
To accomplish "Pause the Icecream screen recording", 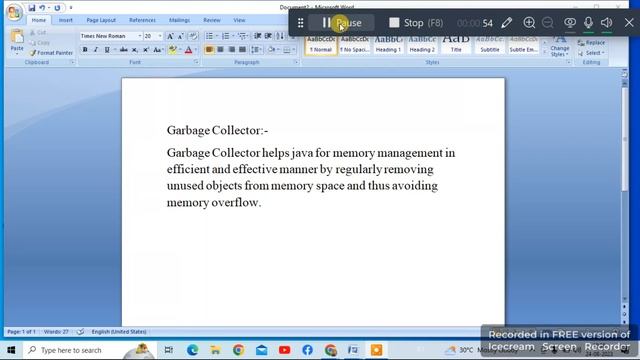I will coord(341,22).
